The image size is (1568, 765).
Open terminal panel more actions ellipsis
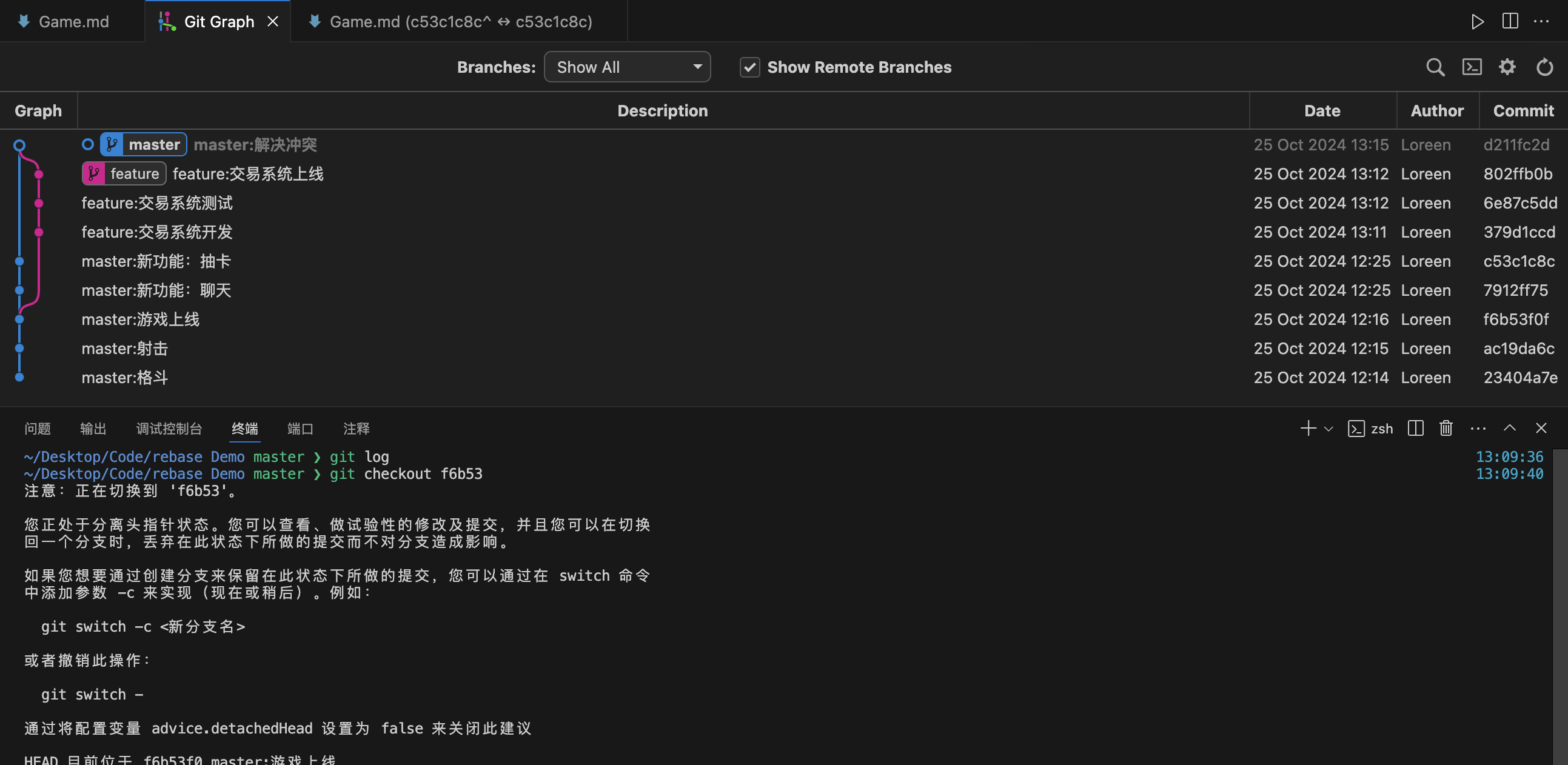(1478, 429)
